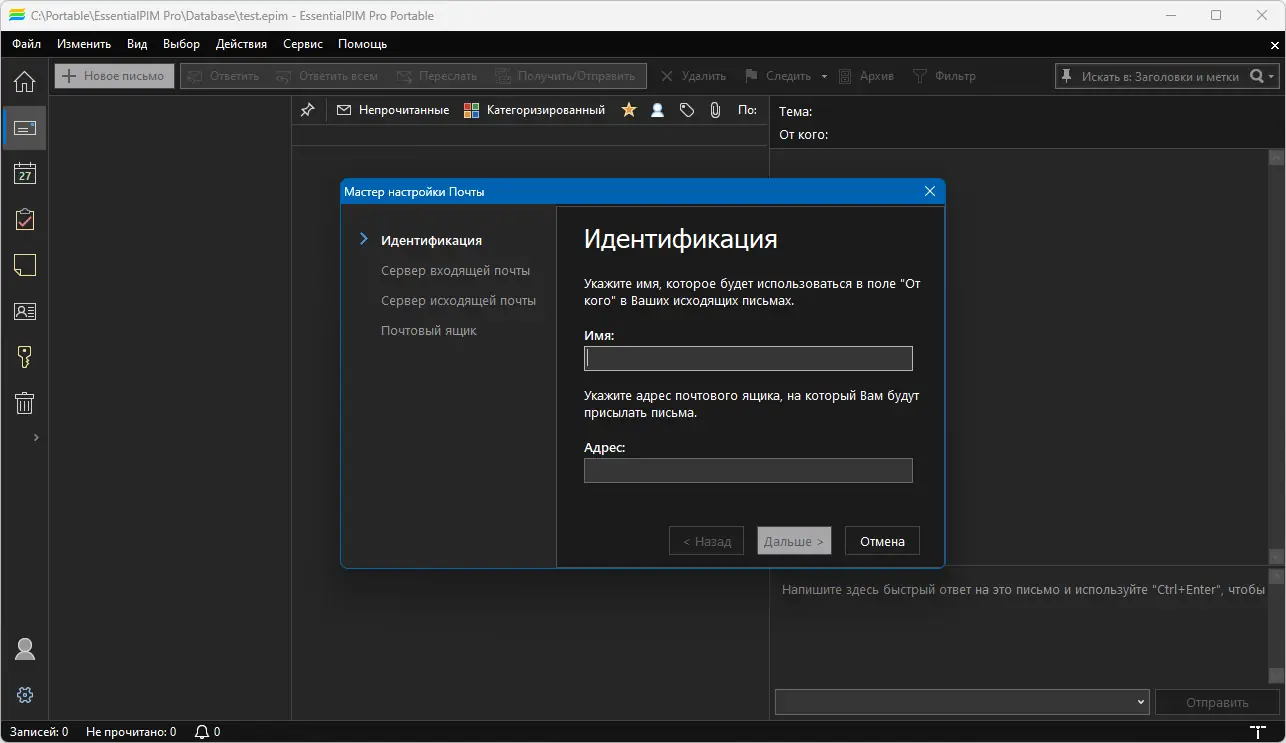Screen dimensions: 1286x743
Task: Expand the Следить dropdown arrow
Action: pos(824,76)
